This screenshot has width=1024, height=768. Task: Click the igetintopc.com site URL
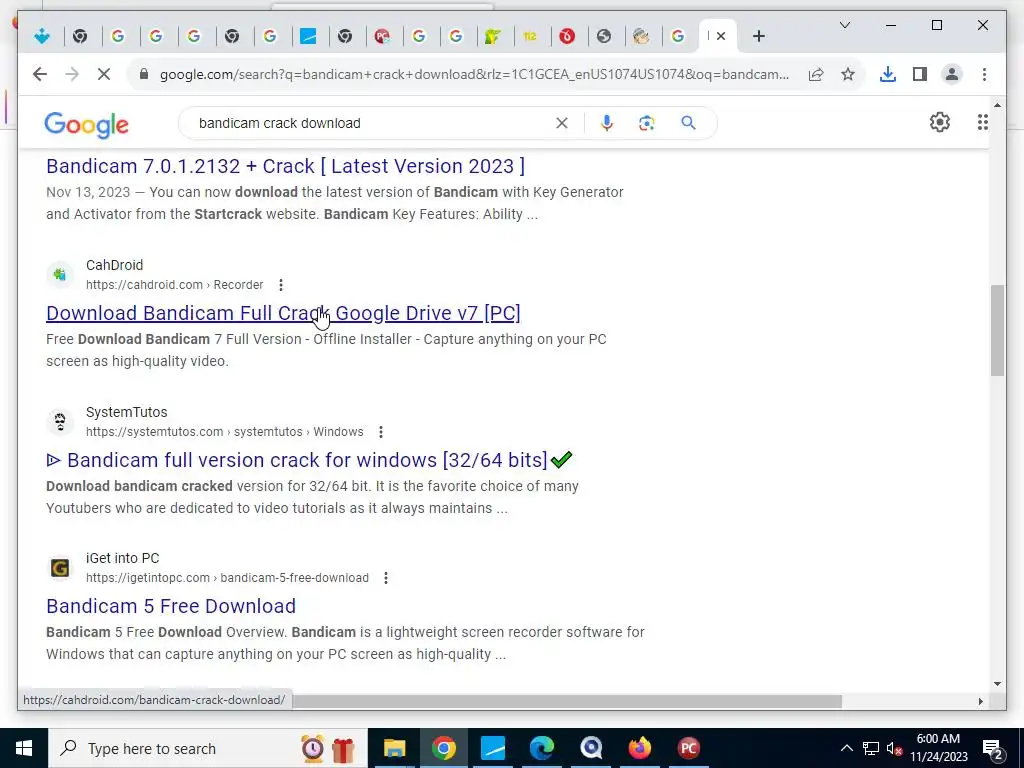point(227,578)
